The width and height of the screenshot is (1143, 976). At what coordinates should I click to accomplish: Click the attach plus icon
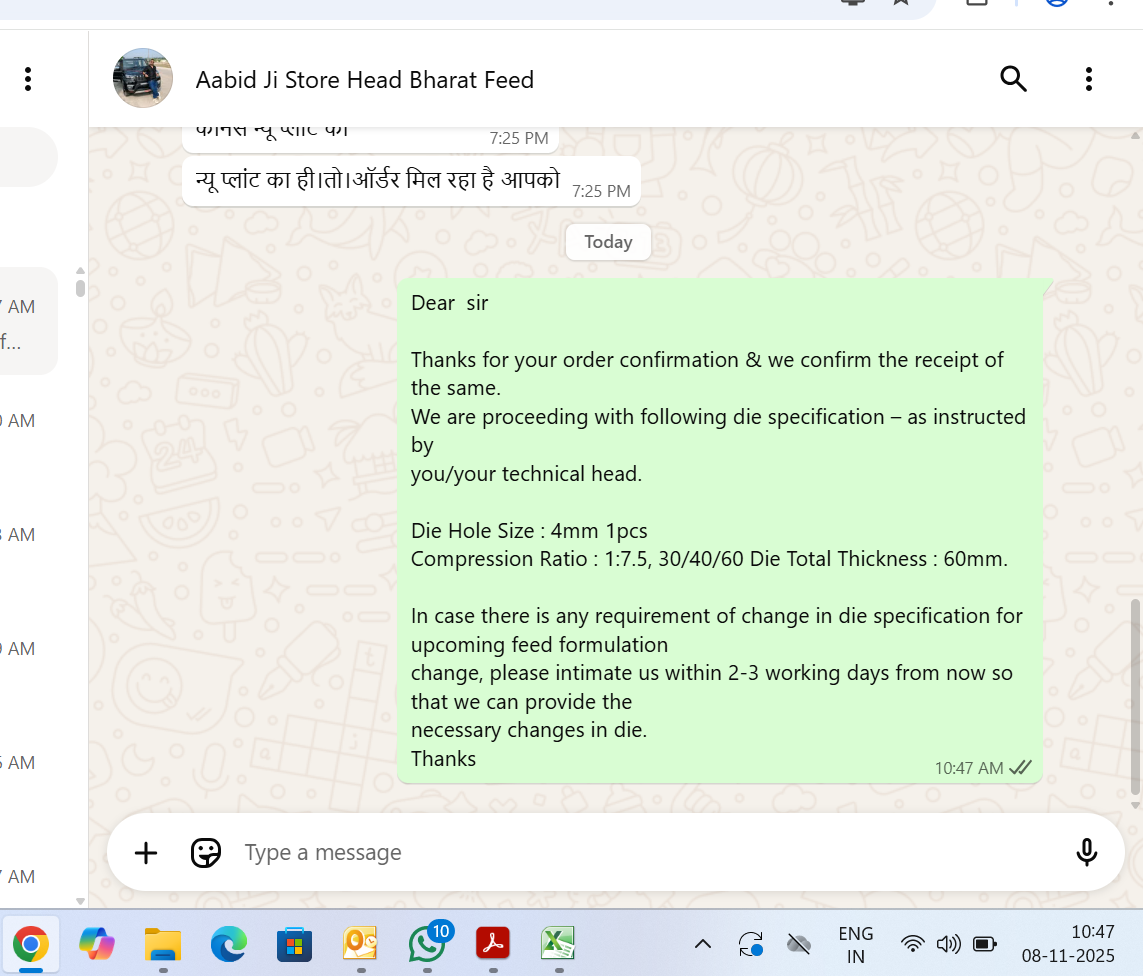[x=146, y=852]
